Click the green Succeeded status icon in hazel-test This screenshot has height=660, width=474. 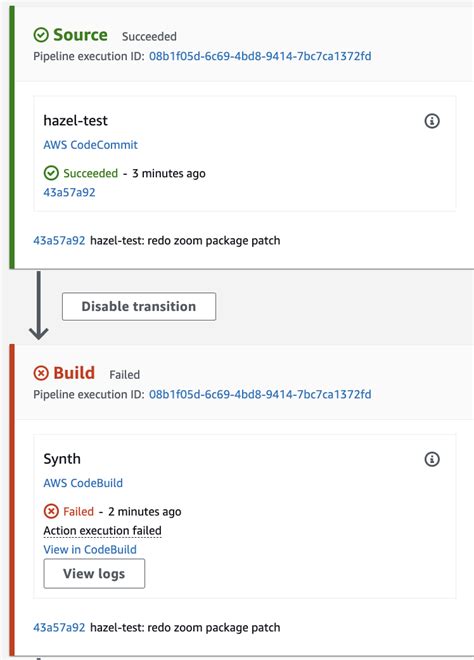[x=51, y=173]
